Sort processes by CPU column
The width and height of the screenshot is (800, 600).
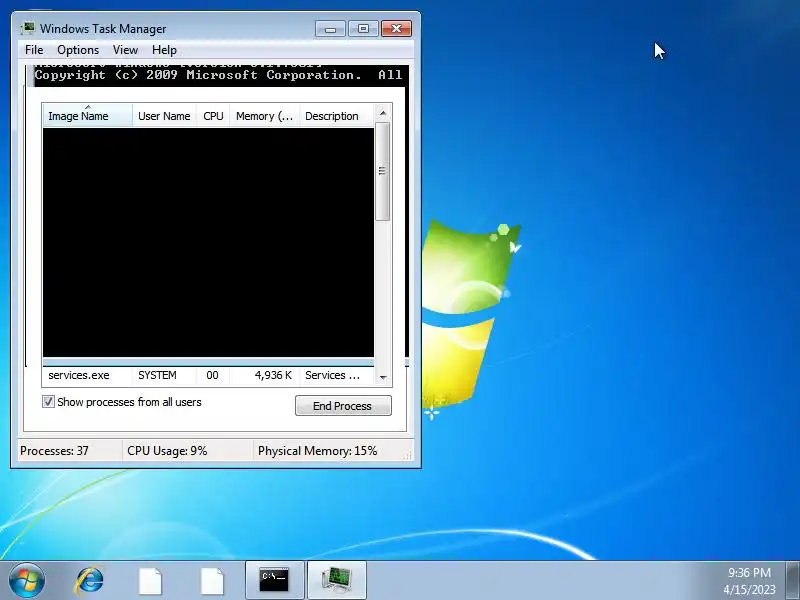point(213,116)
